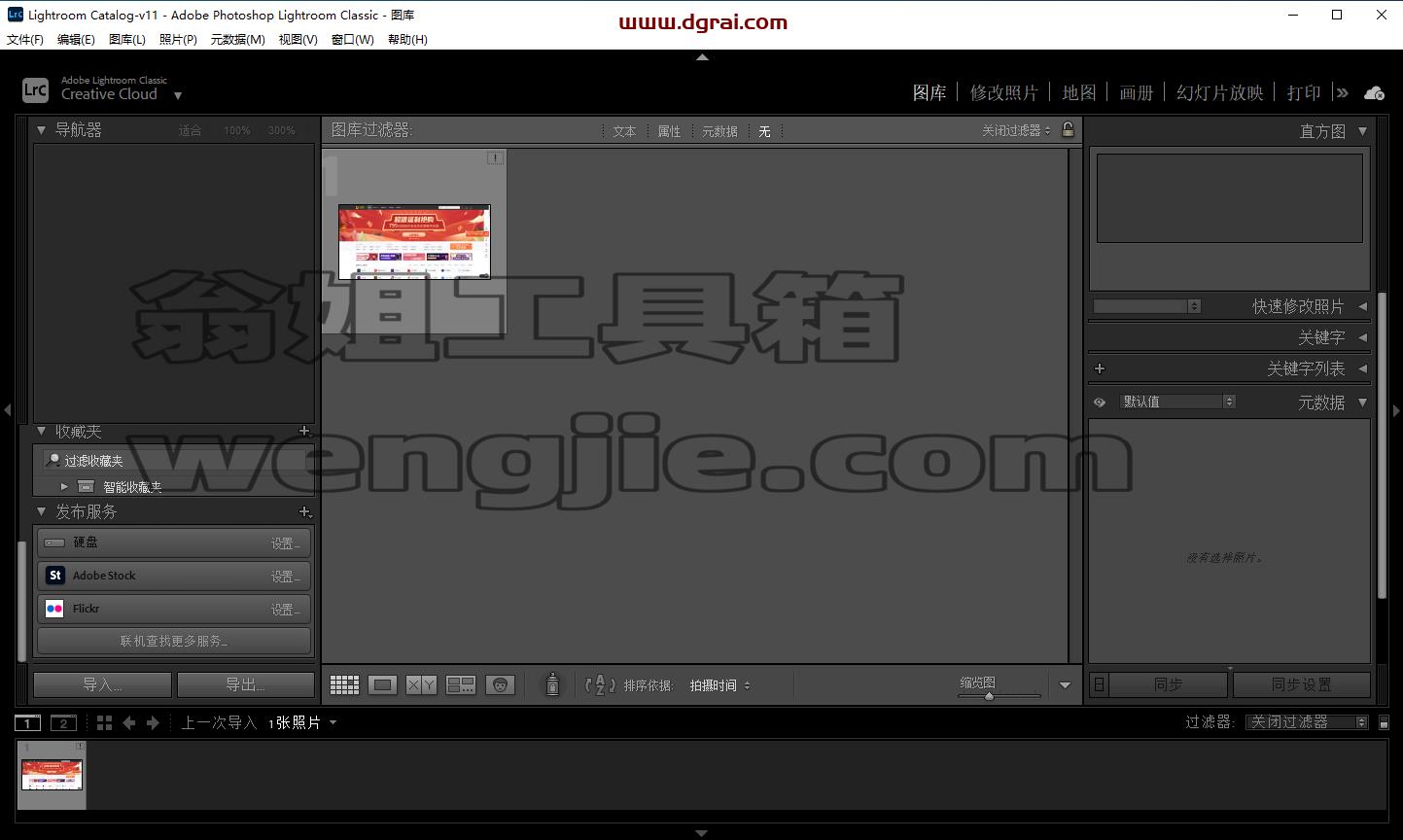
Task: Click the 同步设置 button
Action: (x=1301, y=684)
